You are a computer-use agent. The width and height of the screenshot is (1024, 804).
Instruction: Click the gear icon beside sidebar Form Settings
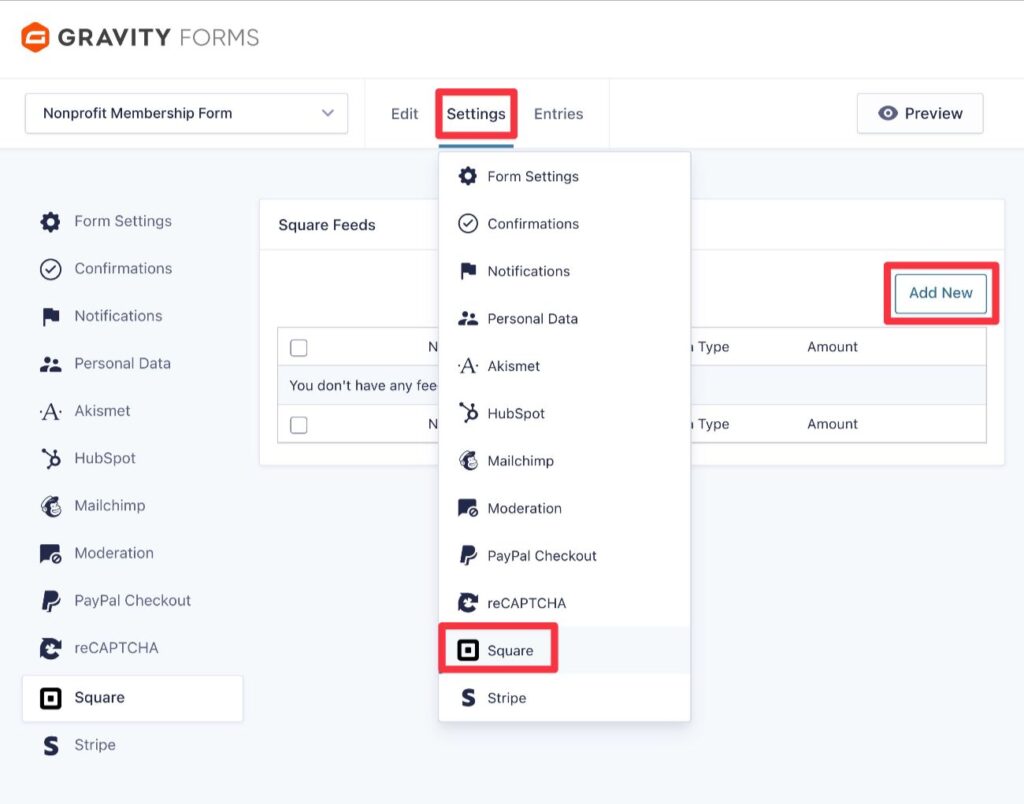(50, 222)
